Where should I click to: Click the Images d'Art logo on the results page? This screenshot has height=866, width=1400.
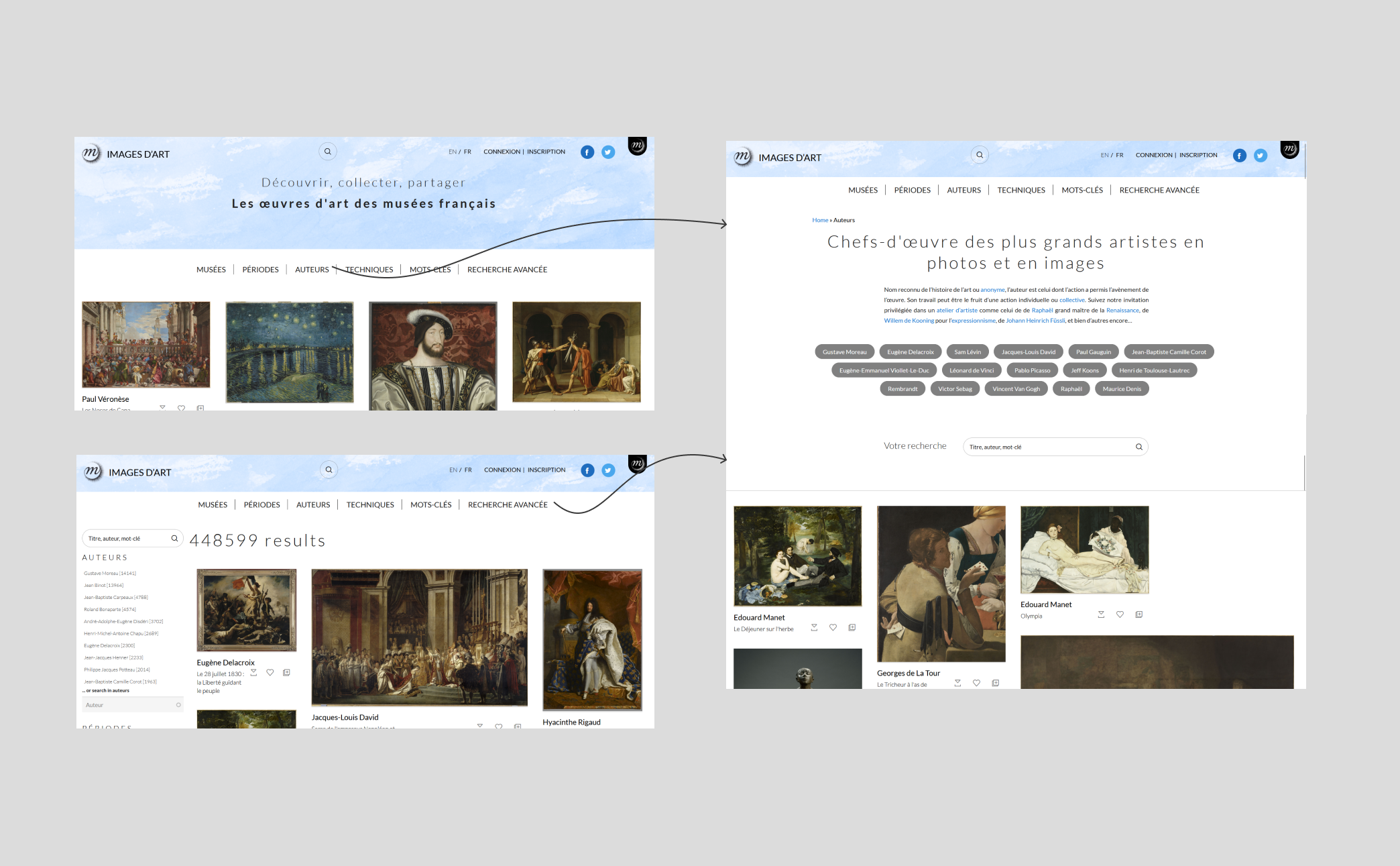127,472
